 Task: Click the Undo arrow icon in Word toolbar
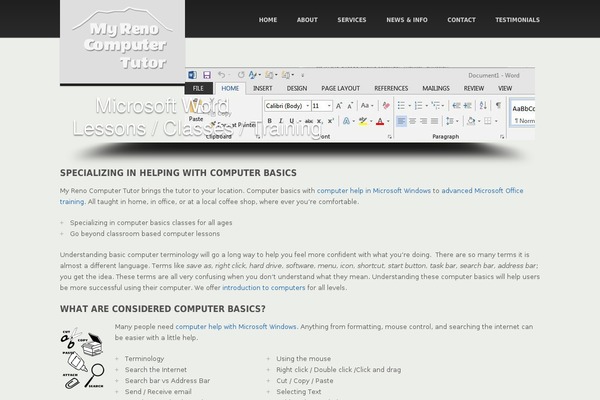click(221, 75)
